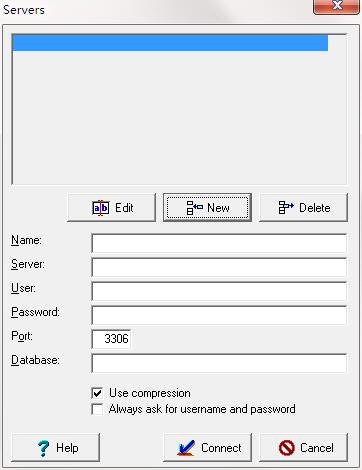Focus the Password input field
The image size is (362, 470).
219,315
